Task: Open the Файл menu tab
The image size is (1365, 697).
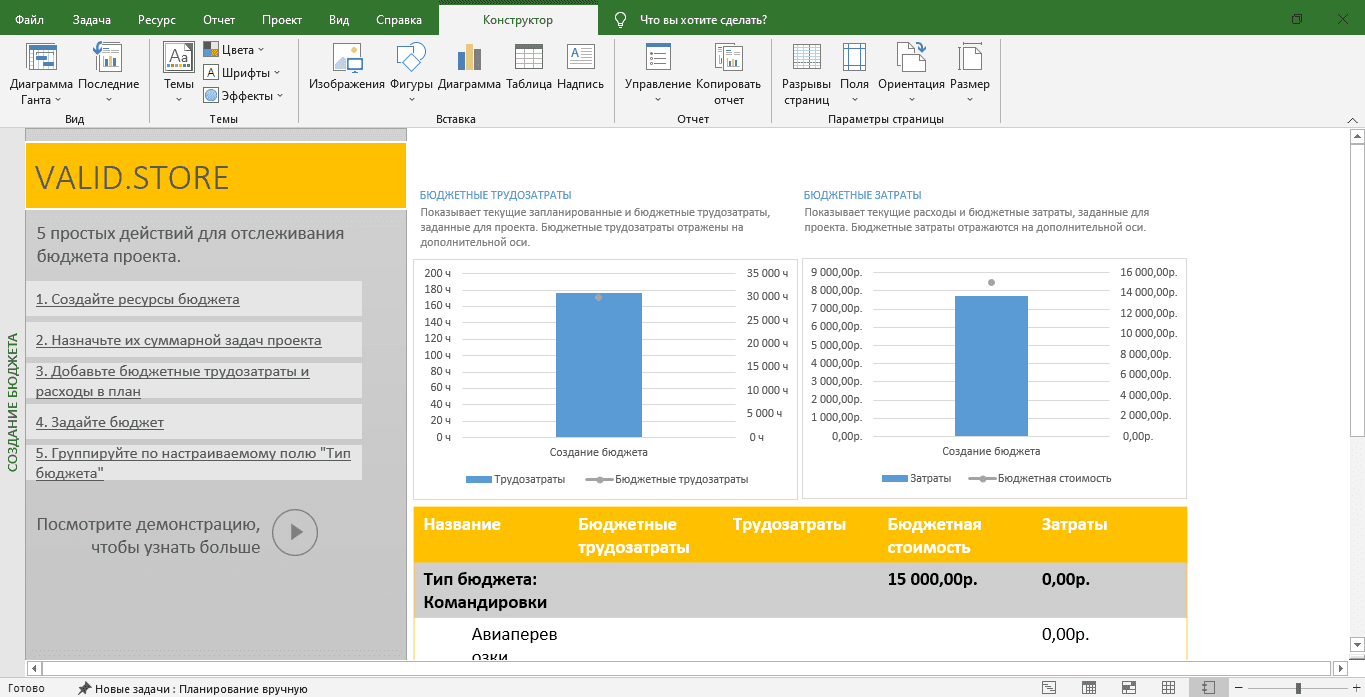Action: point(29,19)
